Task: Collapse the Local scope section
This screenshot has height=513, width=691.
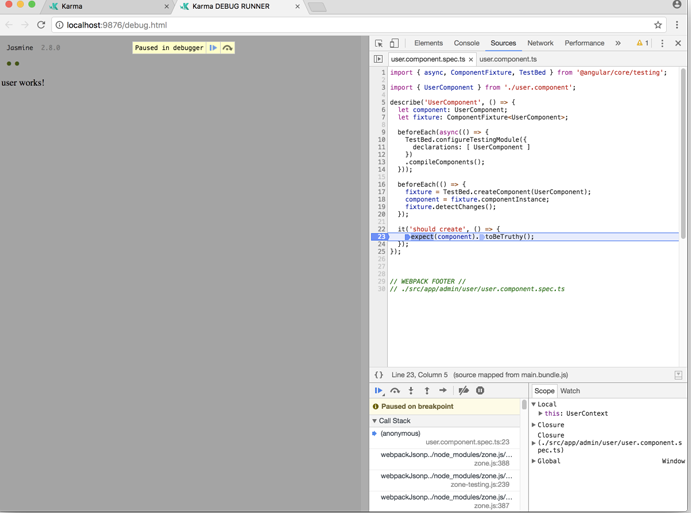Action: coord(534,404)
